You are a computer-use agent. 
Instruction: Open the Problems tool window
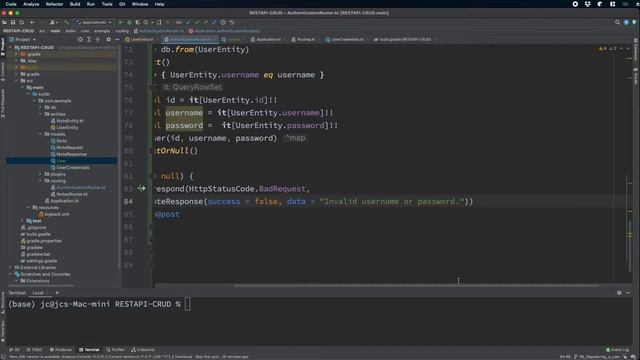click(61, 350)
